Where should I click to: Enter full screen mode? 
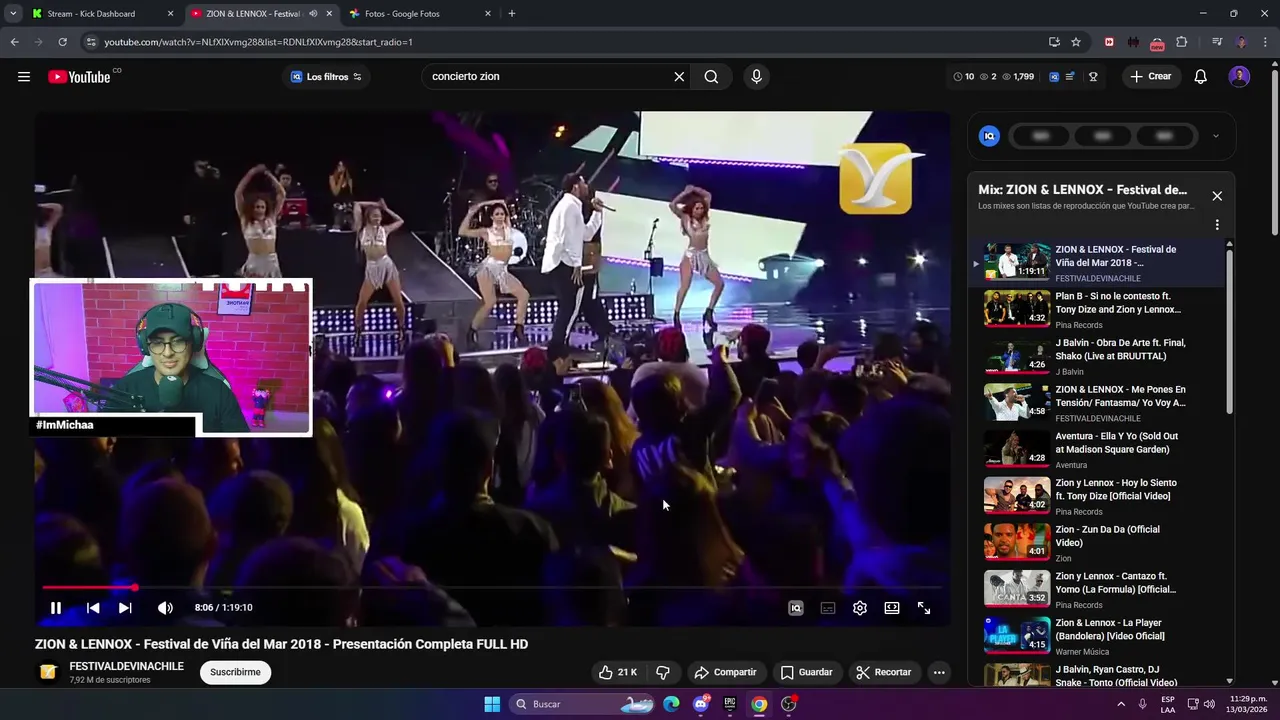(924, 608)
